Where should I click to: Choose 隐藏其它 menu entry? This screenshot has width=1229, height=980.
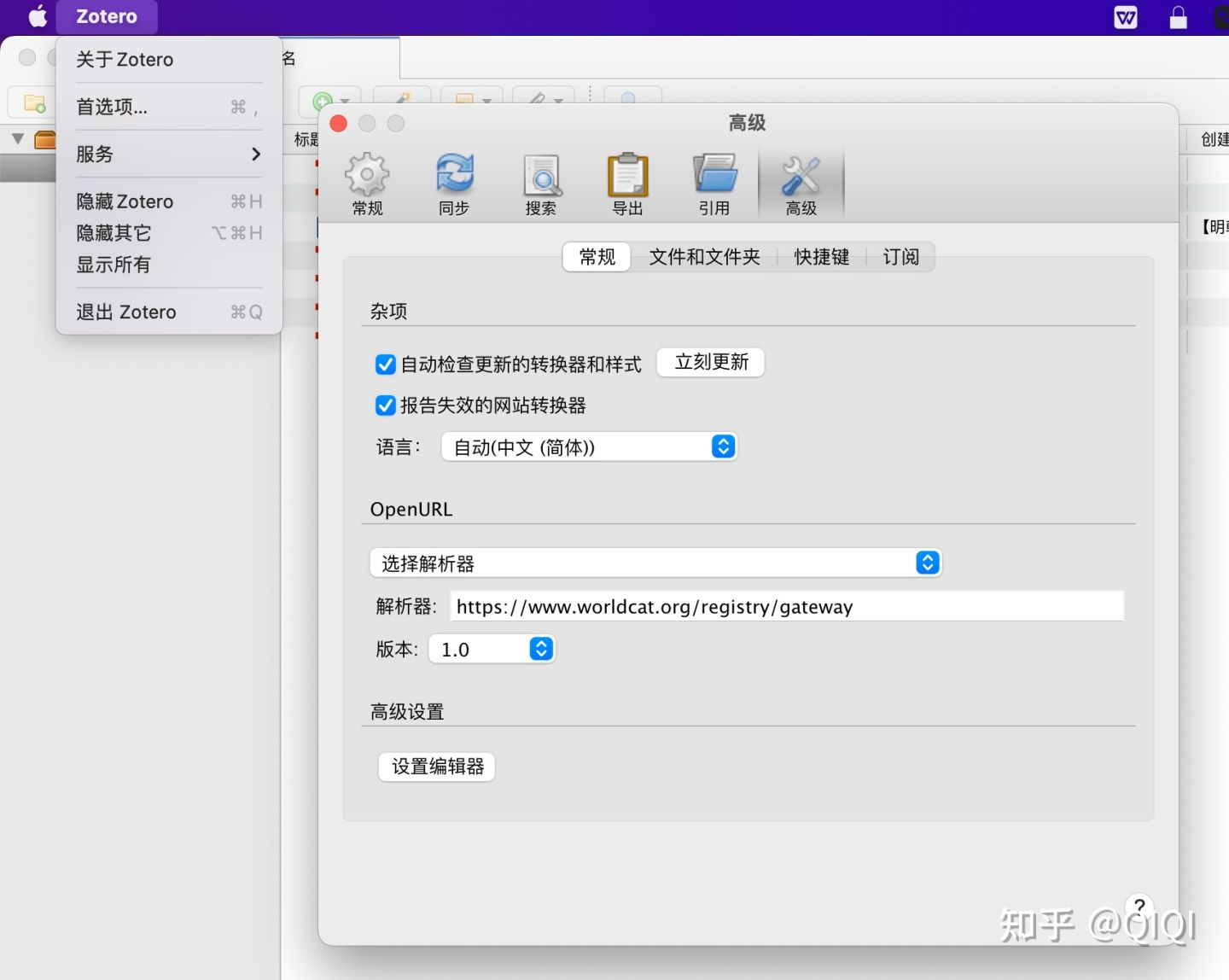[x=169, y=233]
